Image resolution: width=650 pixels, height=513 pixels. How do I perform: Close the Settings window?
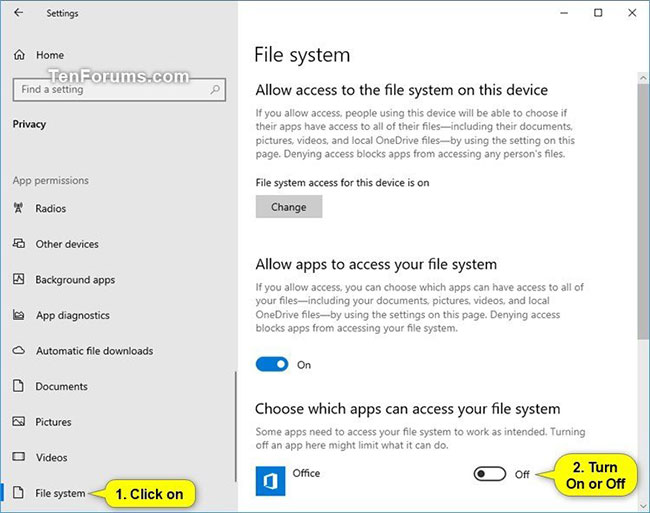[632, 13]
